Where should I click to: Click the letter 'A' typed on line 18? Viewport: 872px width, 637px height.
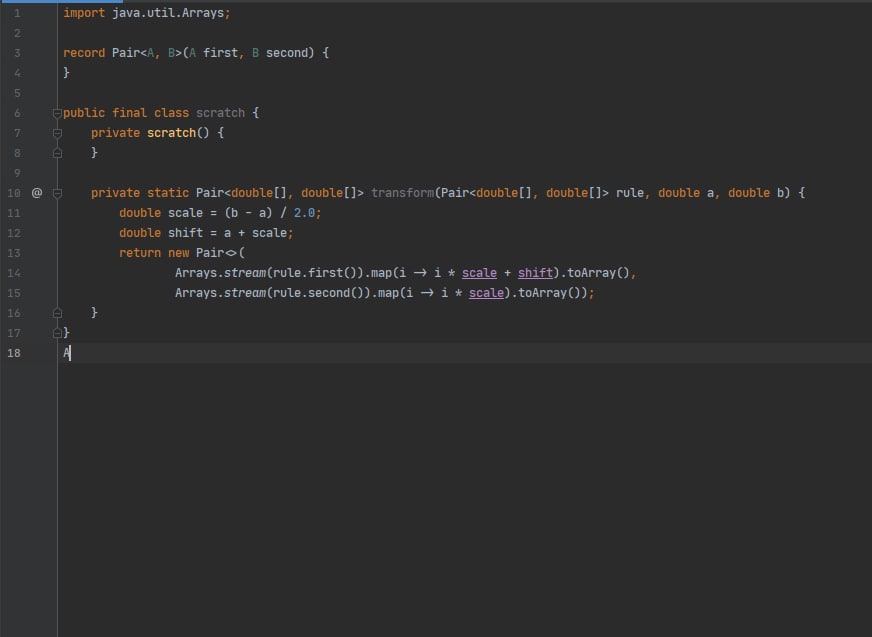click(66, 353)
